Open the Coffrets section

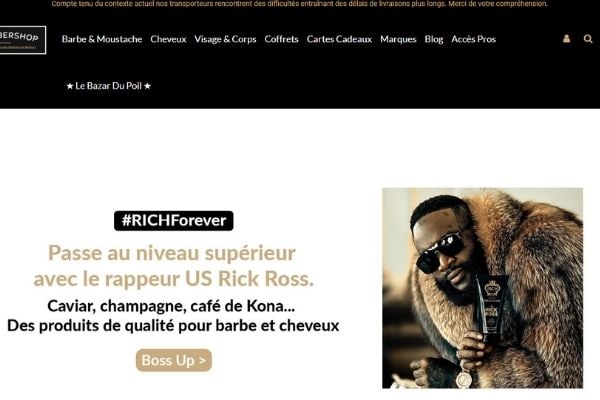pyautogui.click(x=281, y=39)
